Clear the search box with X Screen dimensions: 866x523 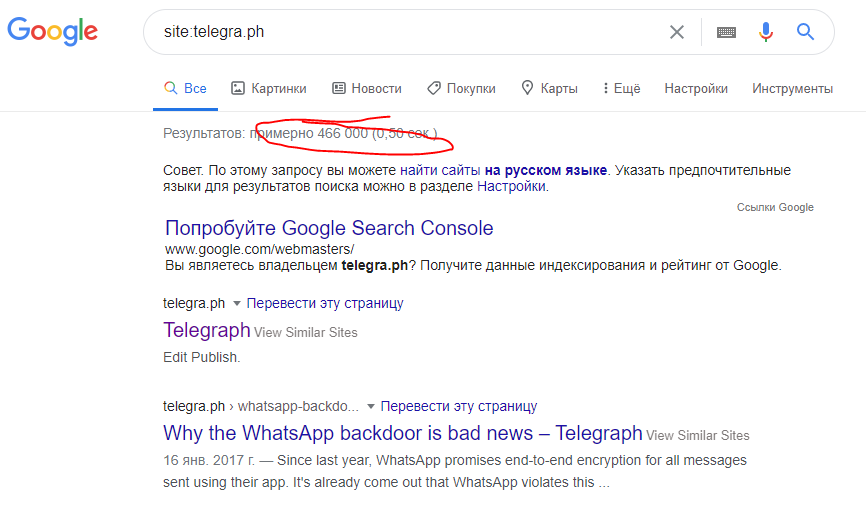coord(677,32)
